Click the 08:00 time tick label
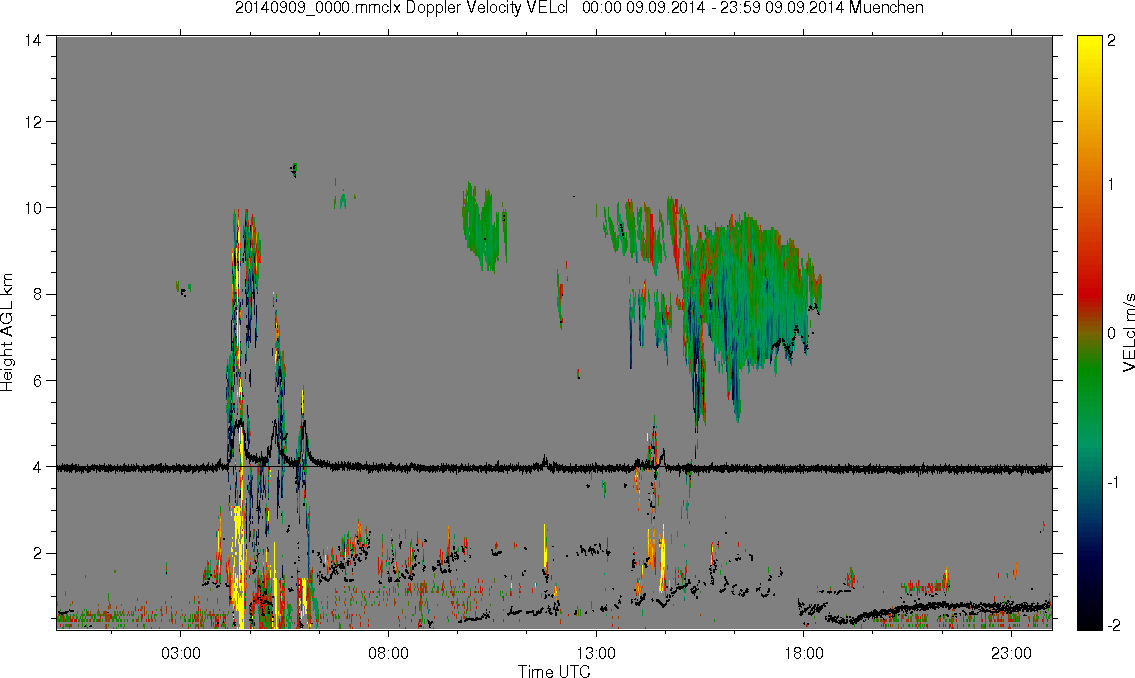 (x=388, y=653)
